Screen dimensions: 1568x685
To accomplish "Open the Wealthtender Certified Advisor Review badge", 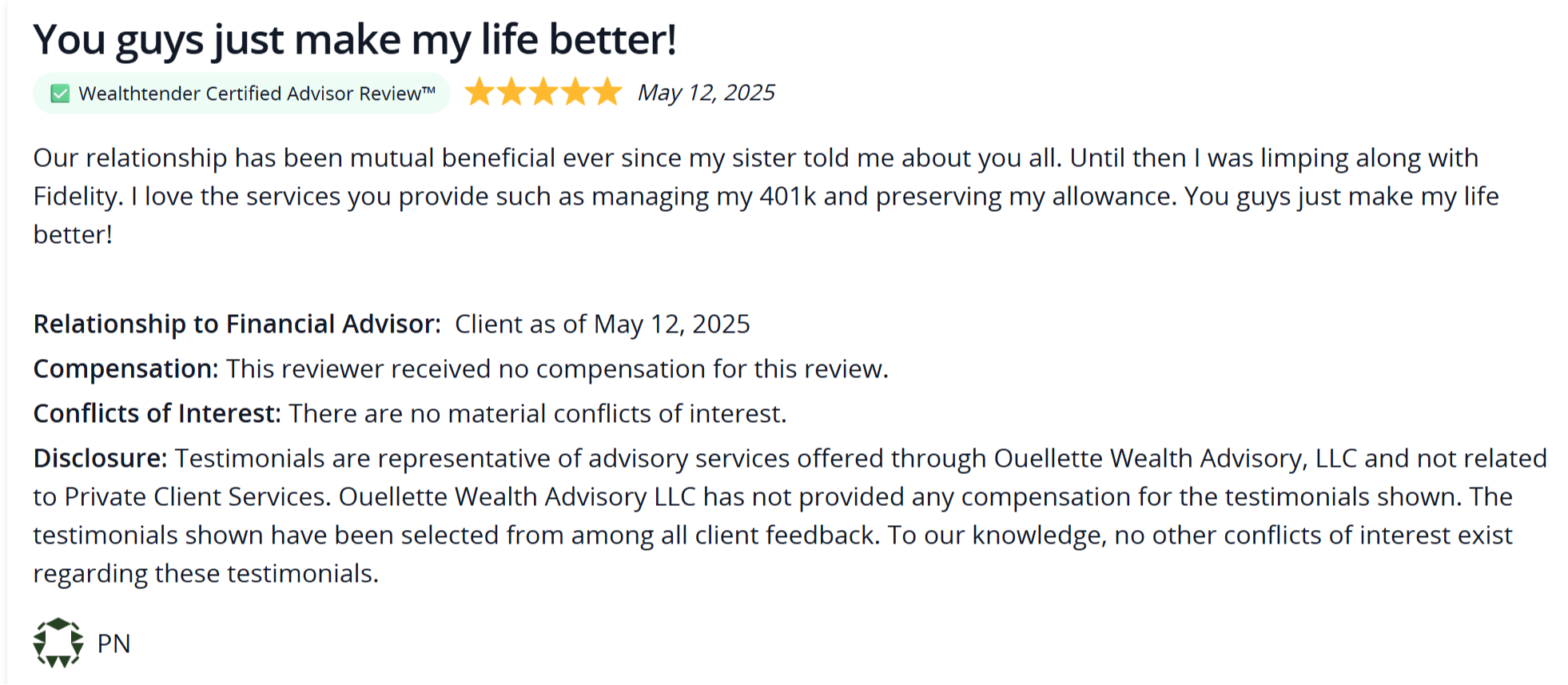I will tap(256, 94).
